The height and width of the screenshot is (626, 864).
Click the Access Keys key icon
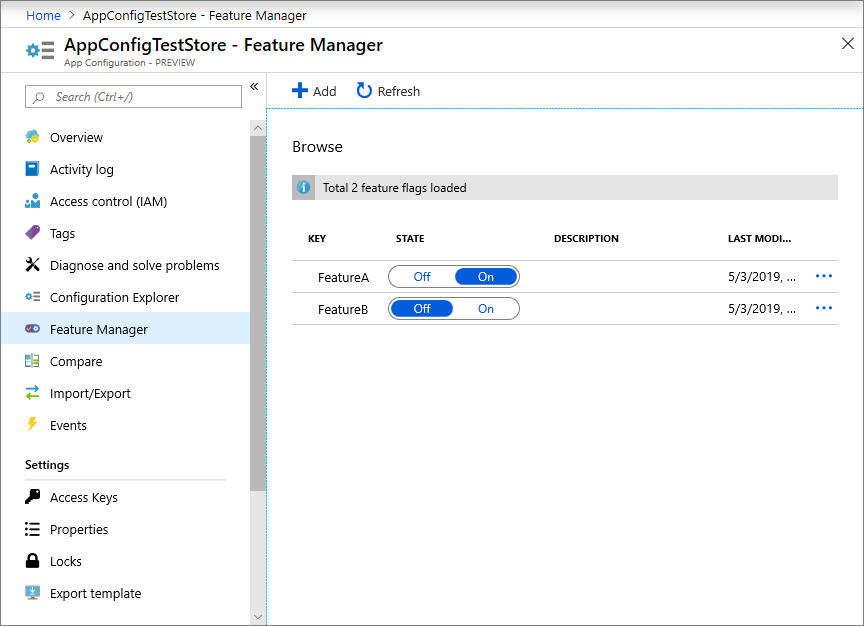coord(32,497)
